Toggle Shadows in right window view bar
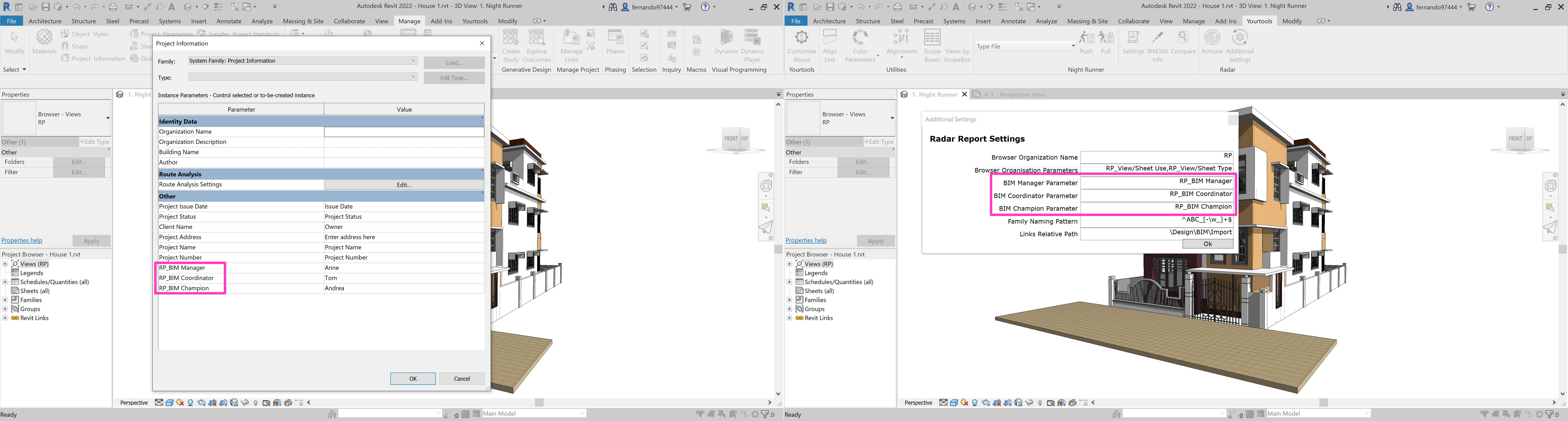This screenshot has height=421, width=1568. point(974,403)
